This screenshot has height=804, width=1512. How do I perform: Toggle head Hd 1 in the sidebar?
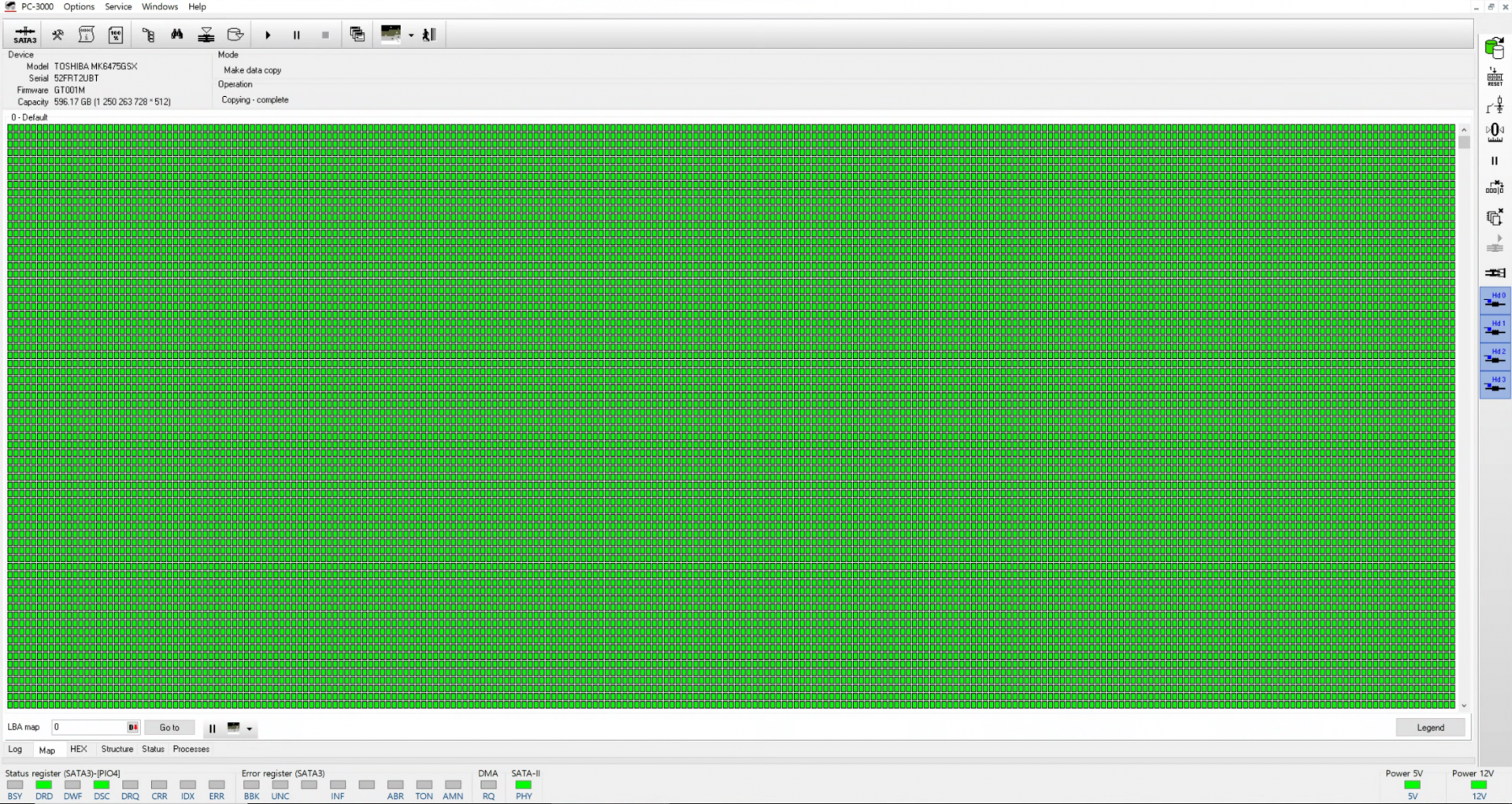point(1495,329)
